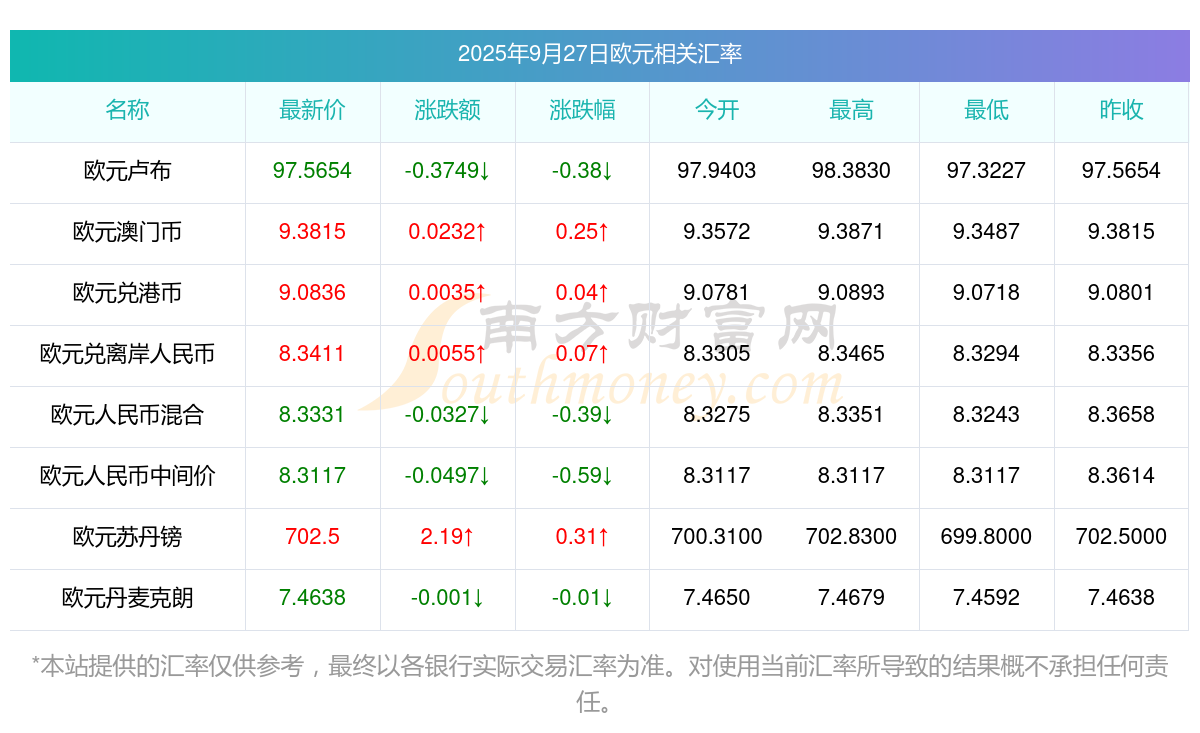Image resolution: width=1200 pixels, height=733 pixels.
Task: Click the 最新价 column header
Action: (x=312, y=111)
